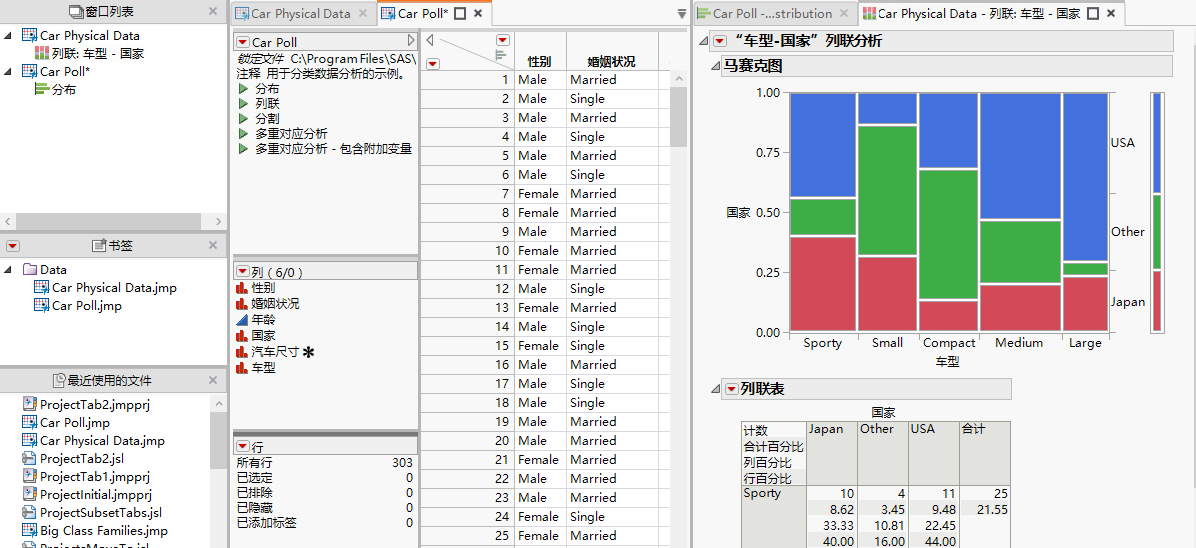Open the tab list dropdown arrow of middle pane
The image size is (1196, 548).
click(x=681, y=14)
